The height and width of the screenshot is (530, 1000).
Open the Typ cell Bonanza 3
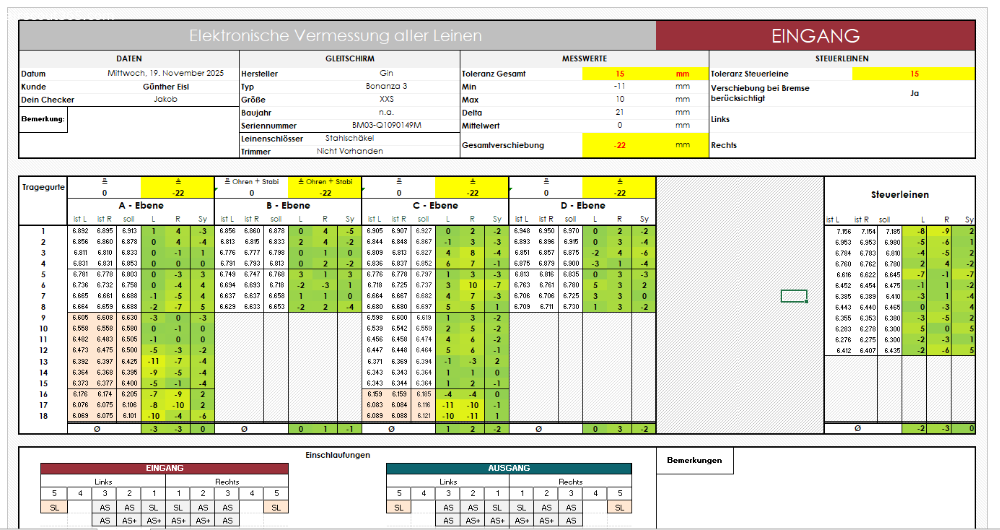coord(386,87)
